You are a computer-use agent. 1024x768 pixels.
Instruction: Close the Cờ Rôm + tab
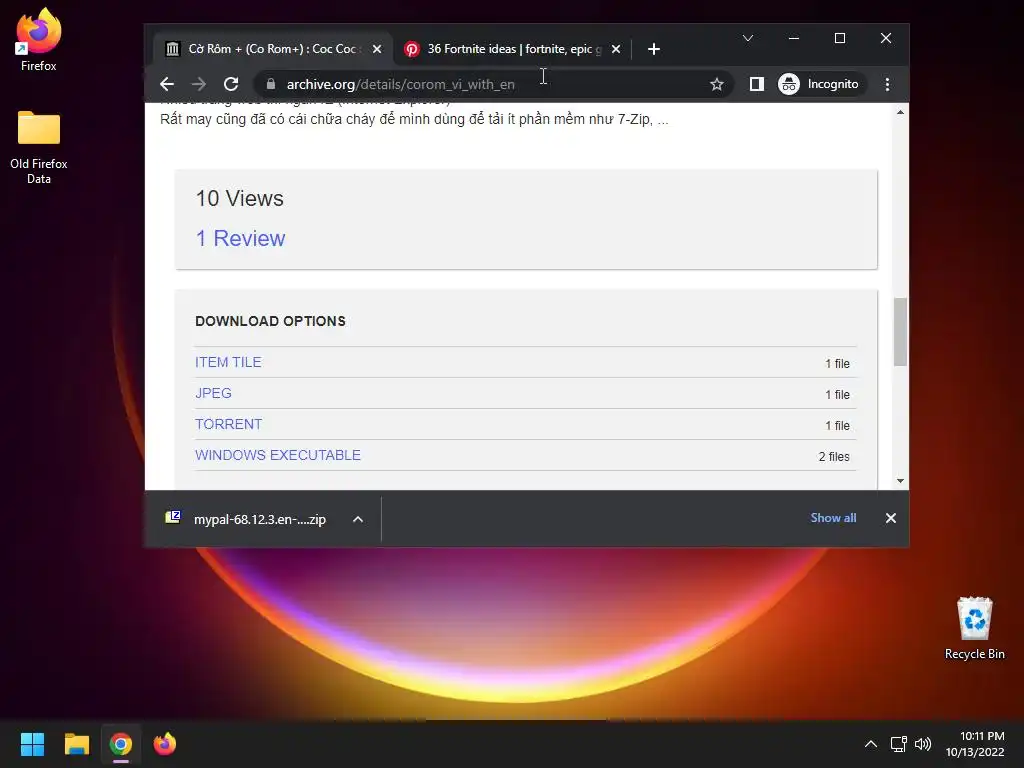[x=377, y=49]
